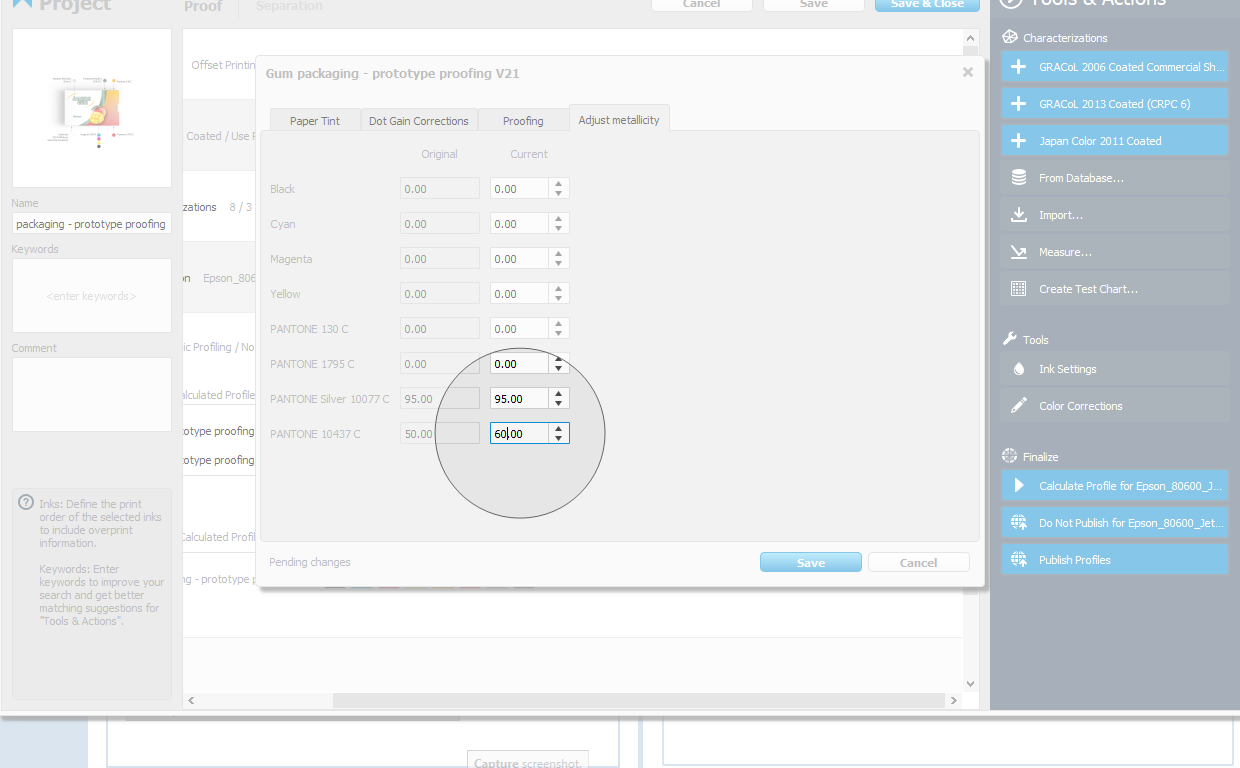This screenshot has width=1240, height=768.
Task: Click the plus icon beside Japan Color 2011 Coated
Action: point(1018,141)
